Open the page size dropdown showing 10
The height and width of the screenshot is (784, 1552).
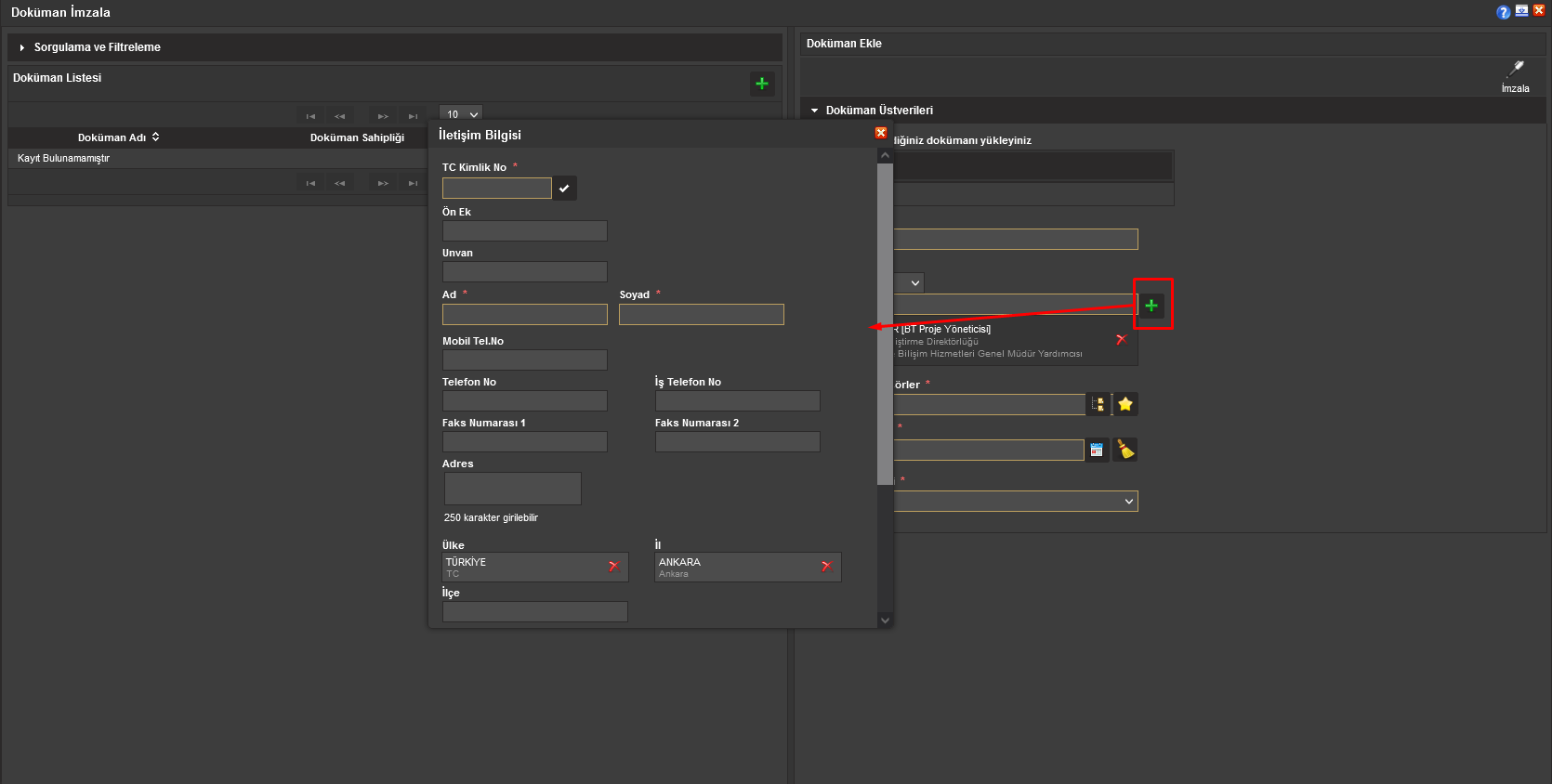tap(461, 114)
